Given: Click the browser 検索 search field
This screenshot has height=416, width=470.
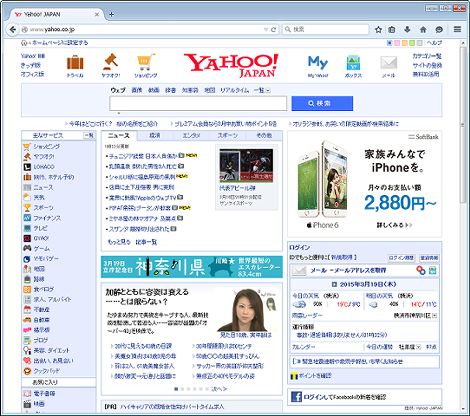Looking at the screenshot, I should click(x=326, y=29).
